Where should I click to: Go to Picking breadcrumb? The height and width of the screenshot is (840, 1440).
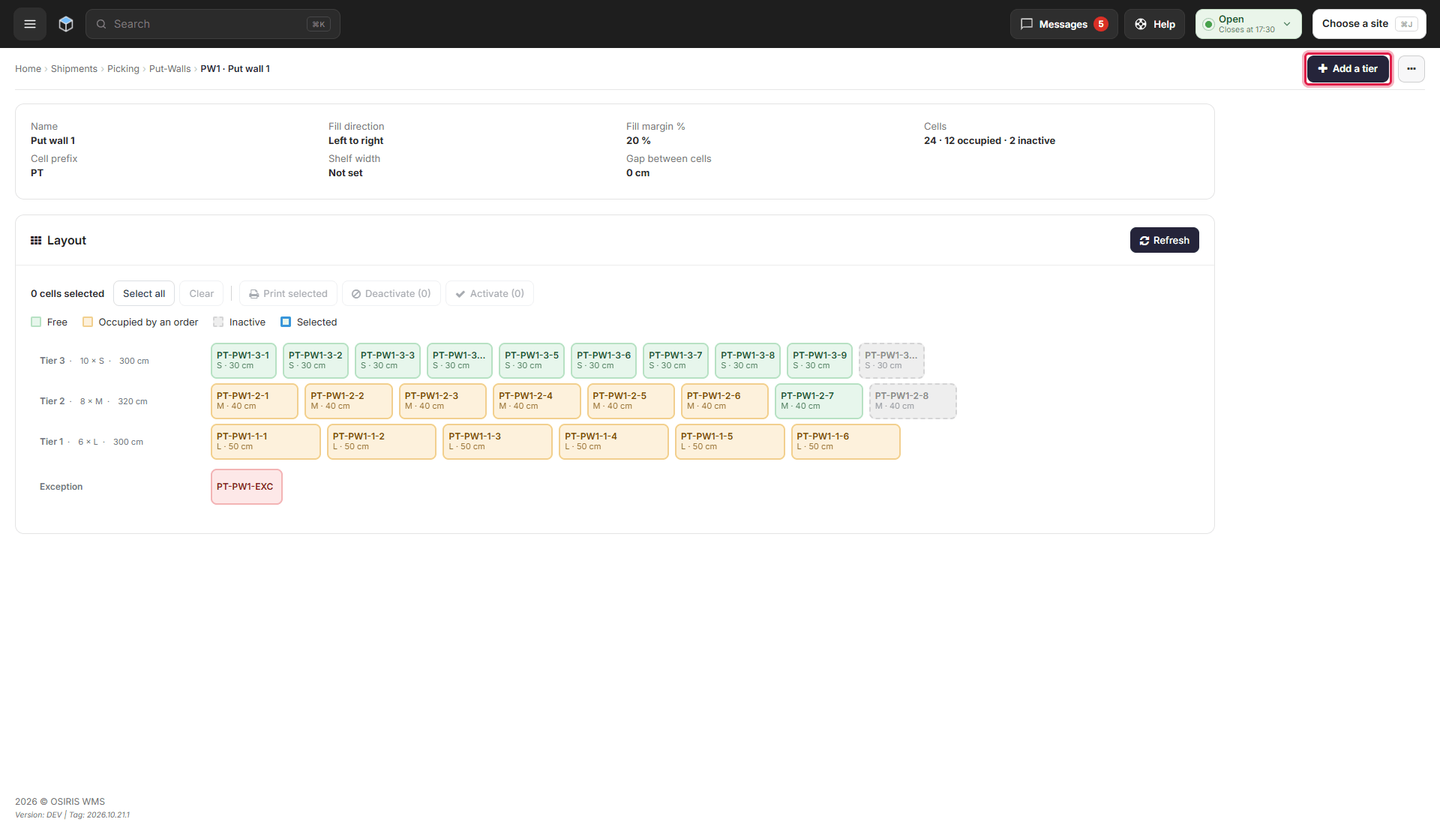click(123, 69)
